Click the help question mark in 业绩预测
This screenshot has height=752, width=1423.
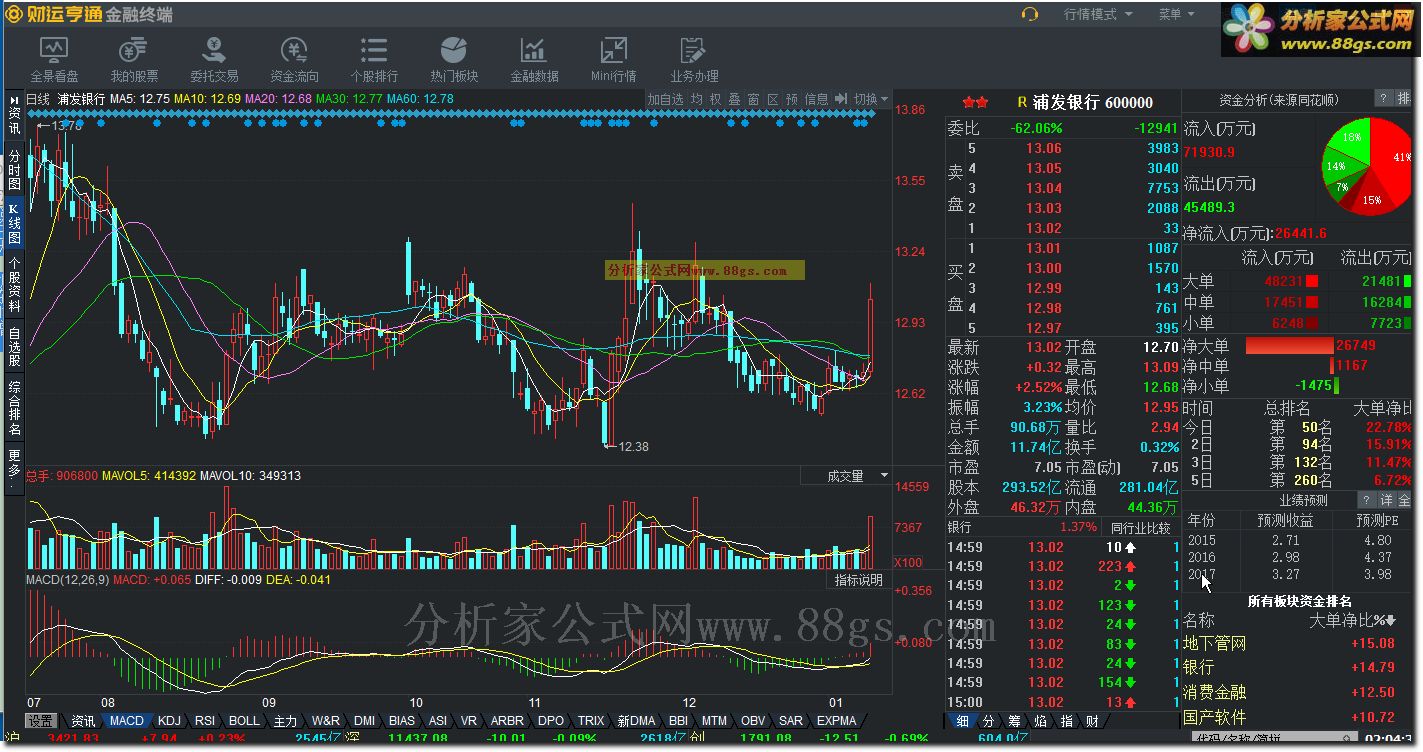1366,499
